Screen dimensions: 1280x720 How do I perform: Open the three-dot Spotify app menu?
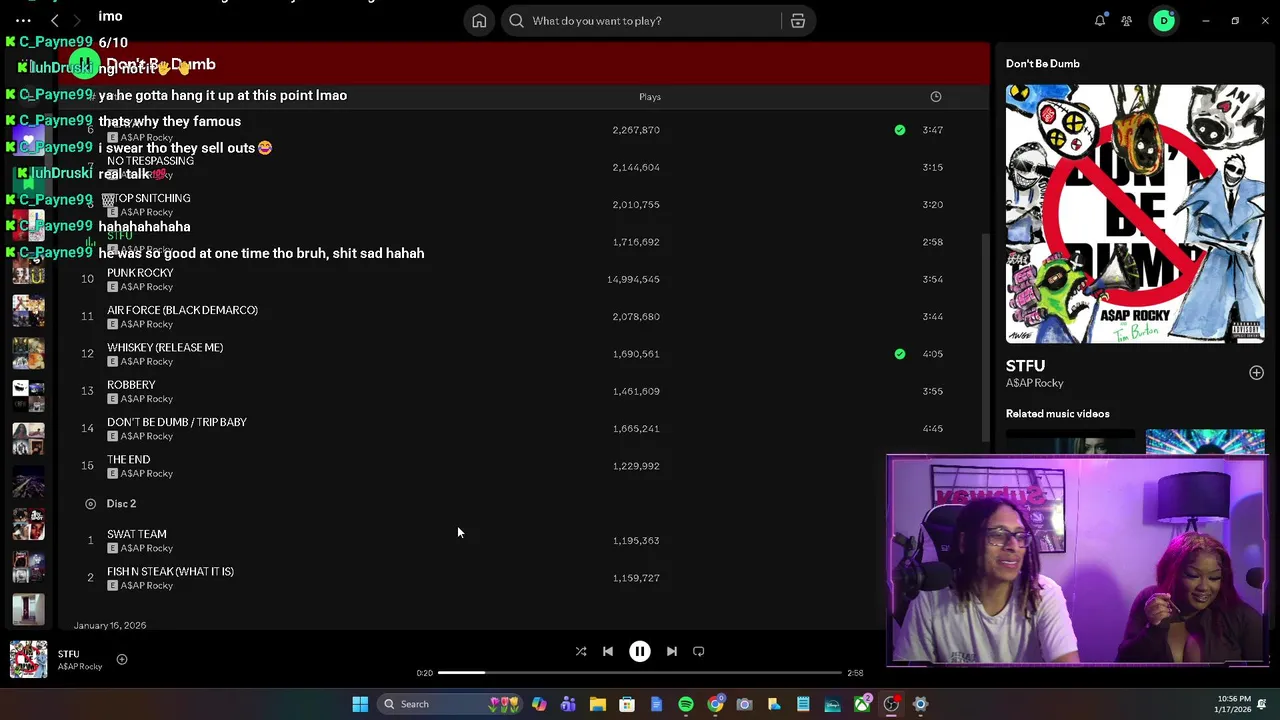coord(23,20)
